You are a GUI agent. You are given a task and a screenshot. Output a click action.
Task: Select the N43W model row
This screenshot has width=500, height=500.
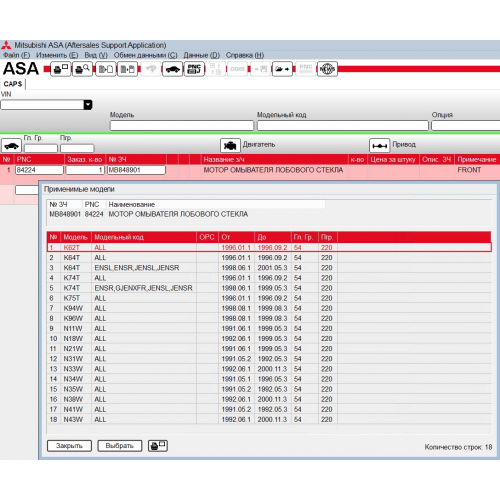[x=269, y=419]
